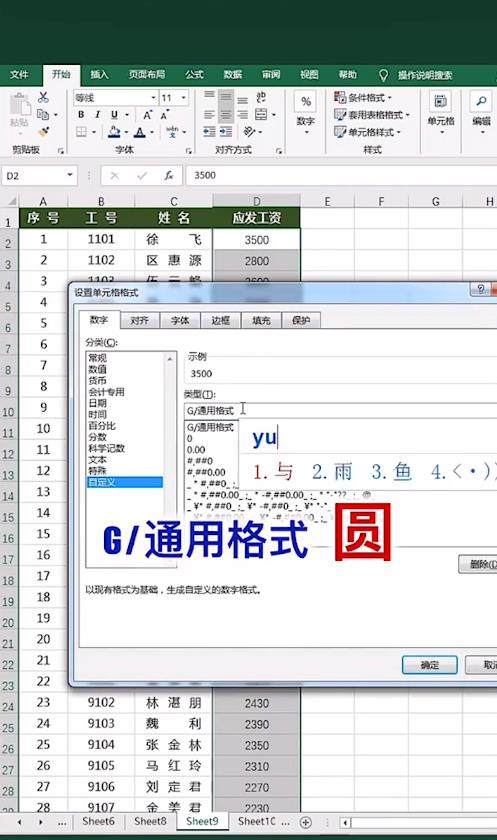Viewport: 497px width, 840px height.
Task: Click the Top Align icon
Action: point(209,96)
